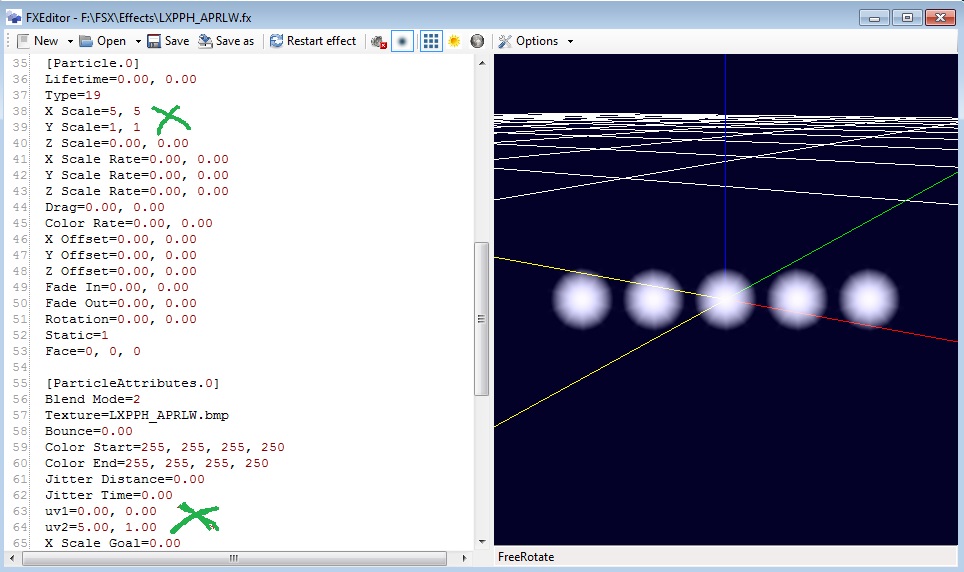The image size is (964, 572).
Task: Click the Drag=0.00, 0.00 line
Action: coord(105,207)
